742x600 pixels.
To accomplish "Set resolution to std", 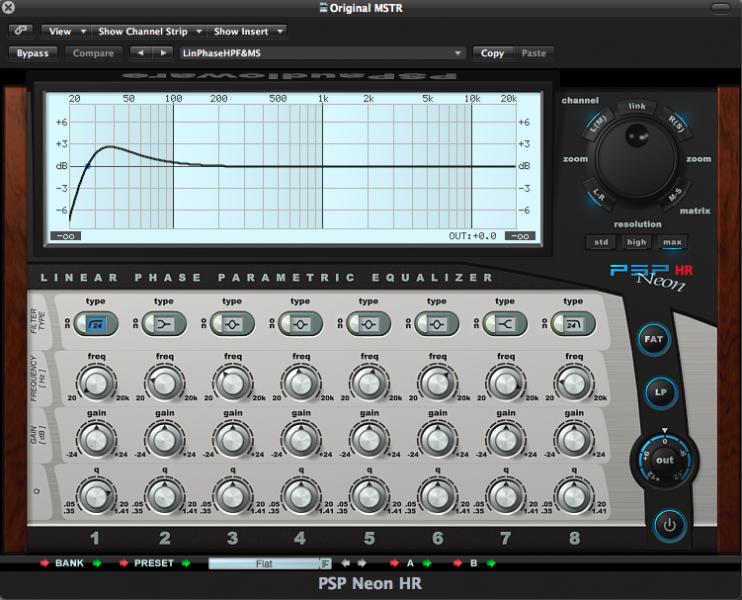I will pyautogui.click(x=601, y=242).
